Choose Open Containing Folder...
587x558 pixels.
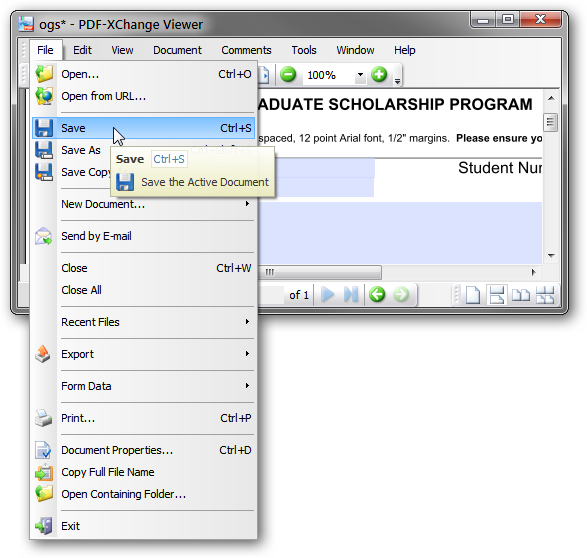[143, 494]
